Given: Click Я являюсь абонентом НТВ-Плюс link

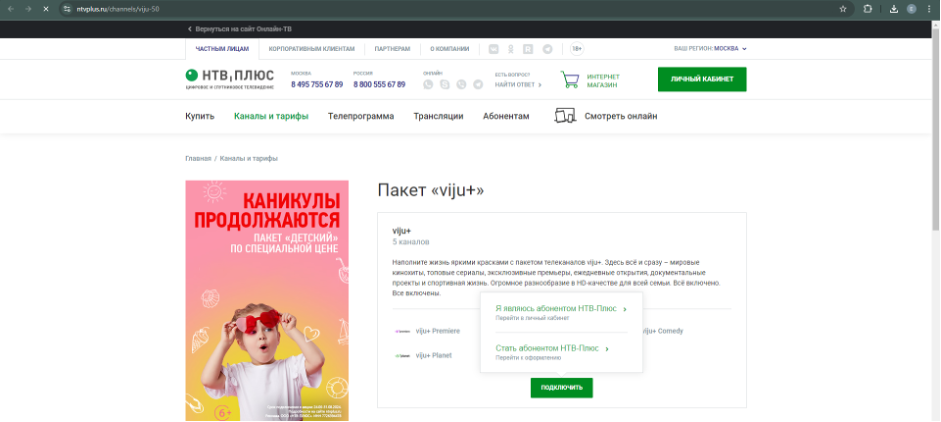Looking at the screenshot, I should click(556, 309).
